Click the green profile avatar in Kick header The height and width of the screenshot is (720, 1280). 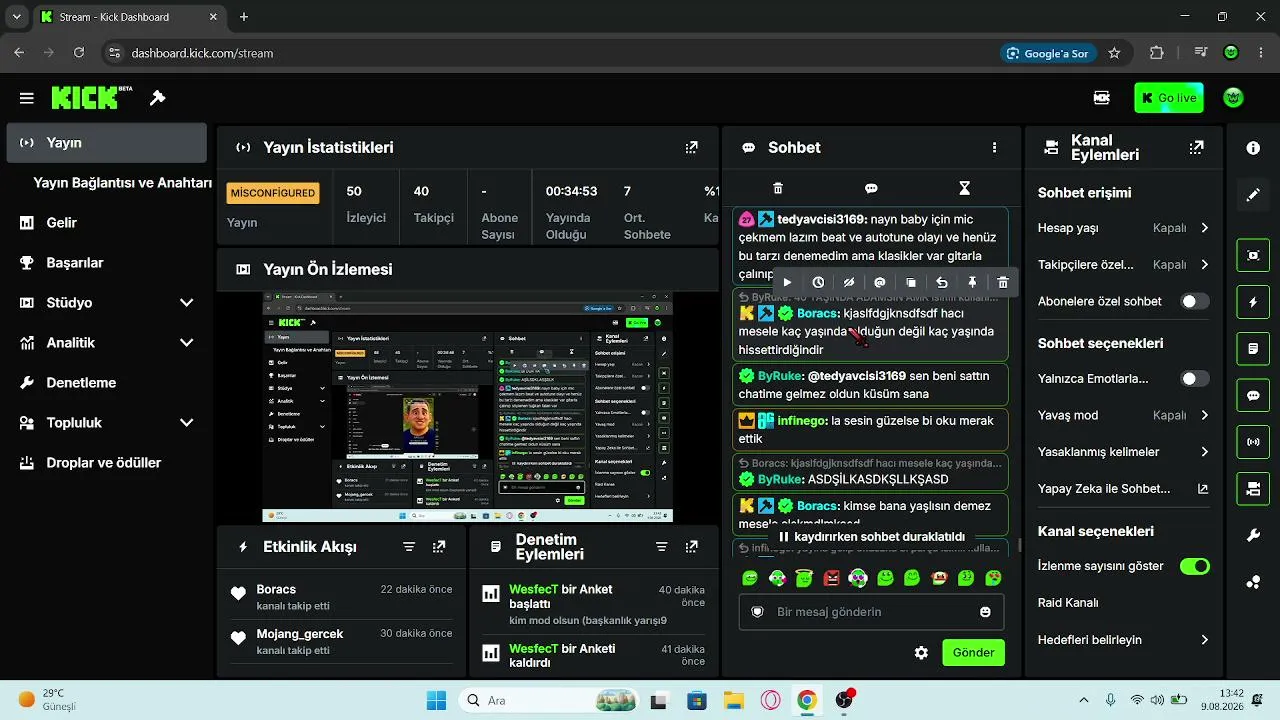pyautogui.click(x=1234, y=98)
